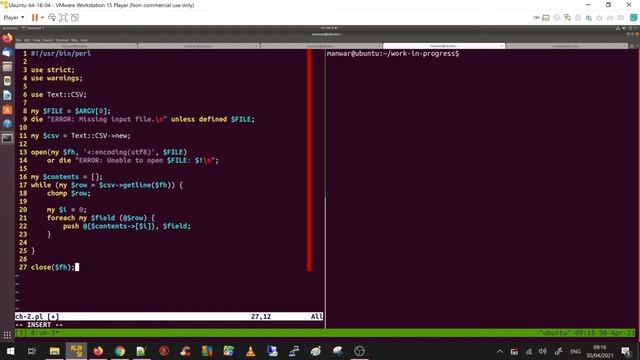Switch to the second terminal tab

coord(199,46)
